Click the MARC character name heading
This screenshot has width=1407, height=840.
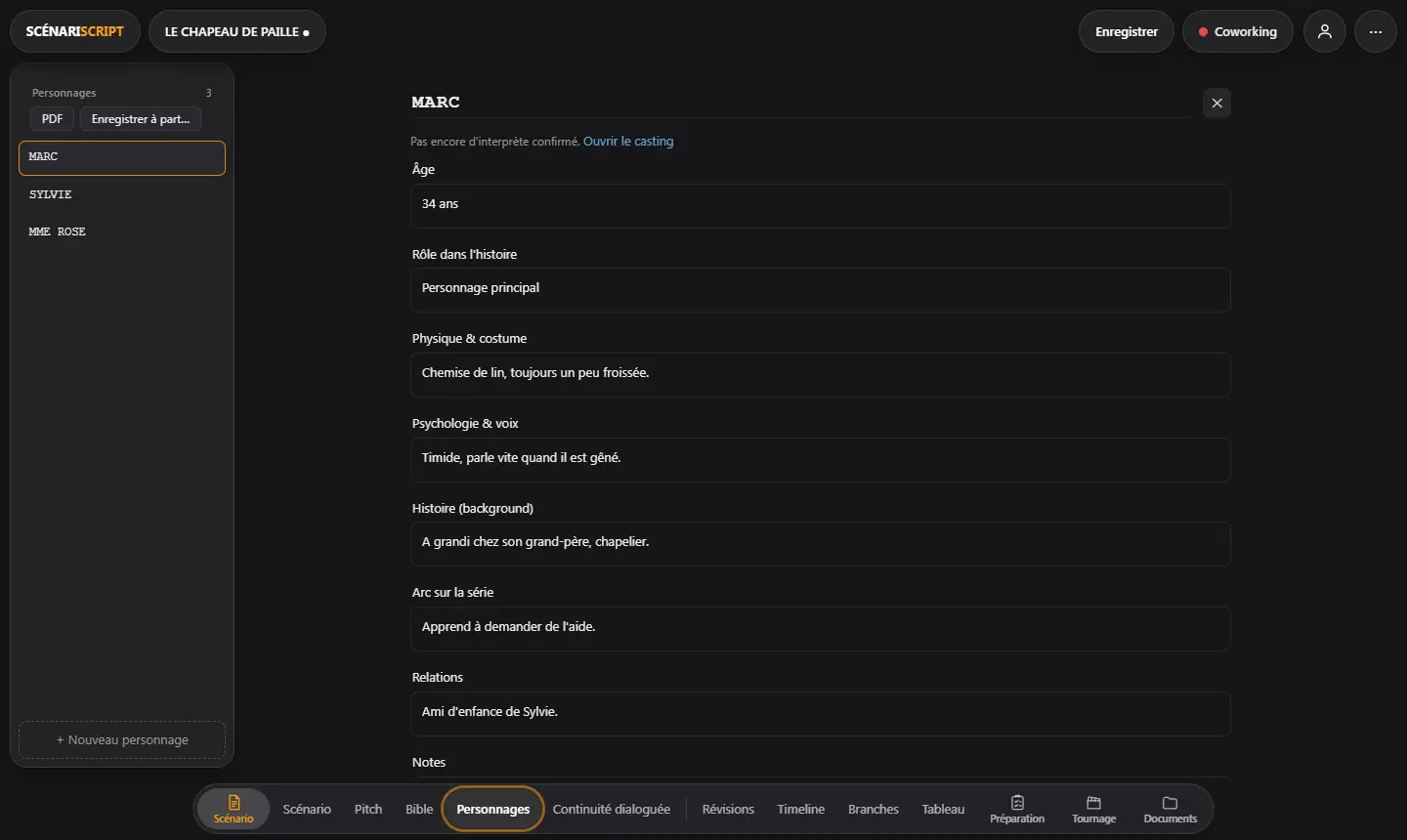click(x=436, y=102)
